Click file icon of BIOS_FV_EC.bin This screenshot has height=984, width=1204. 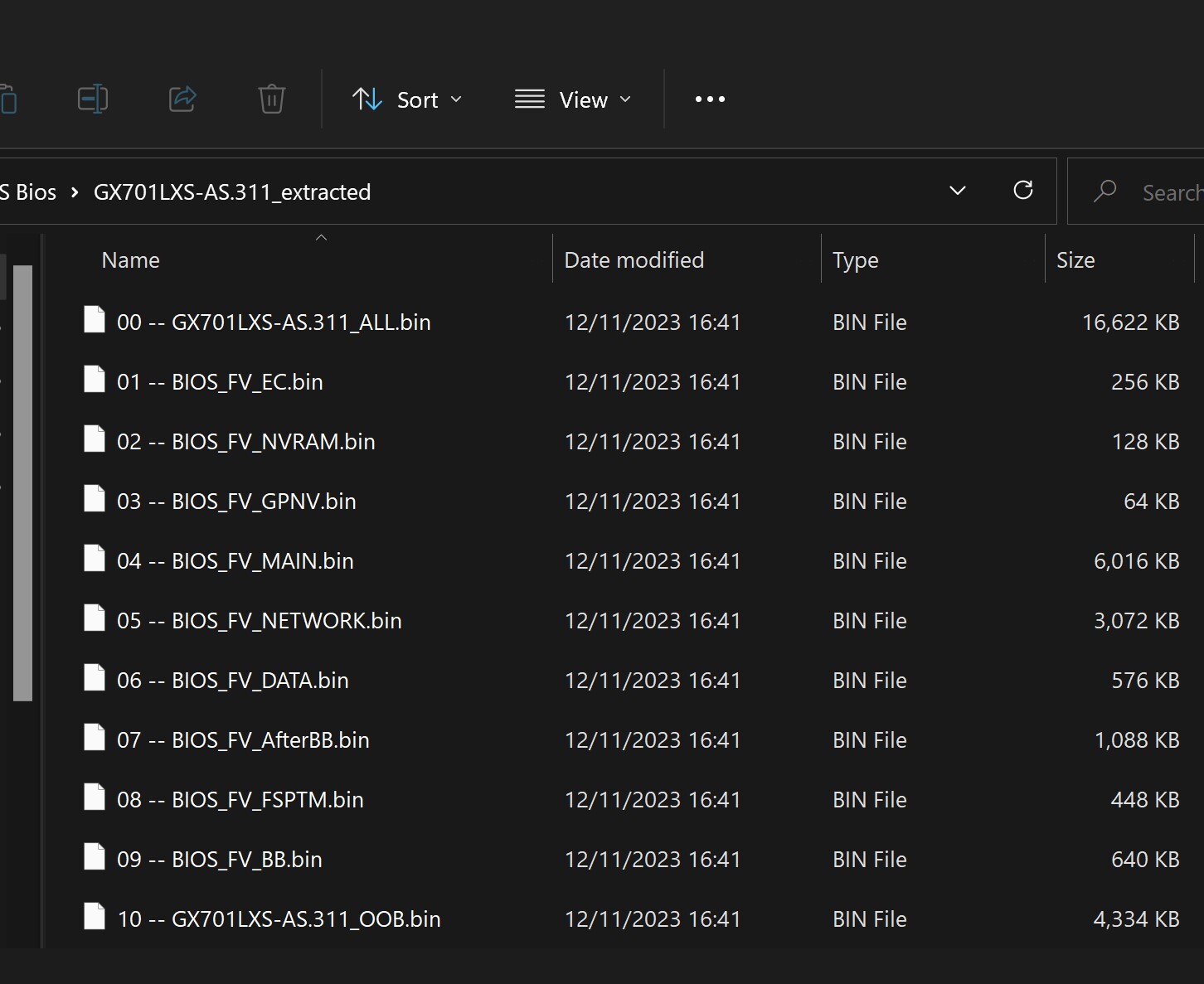(x=95, y=381)
